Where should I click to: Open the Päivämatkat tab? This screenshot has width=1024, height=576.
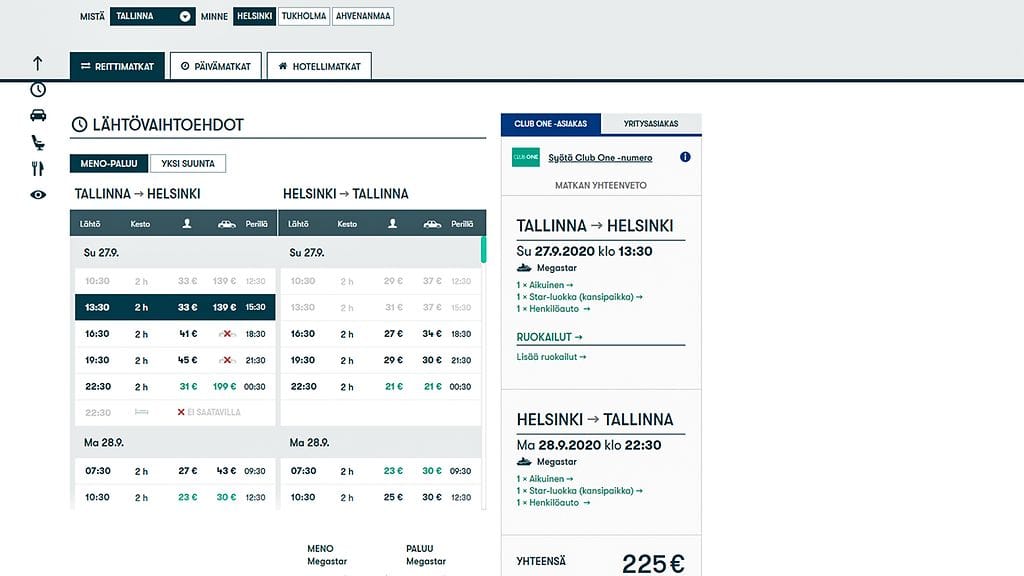click(216, 66)
